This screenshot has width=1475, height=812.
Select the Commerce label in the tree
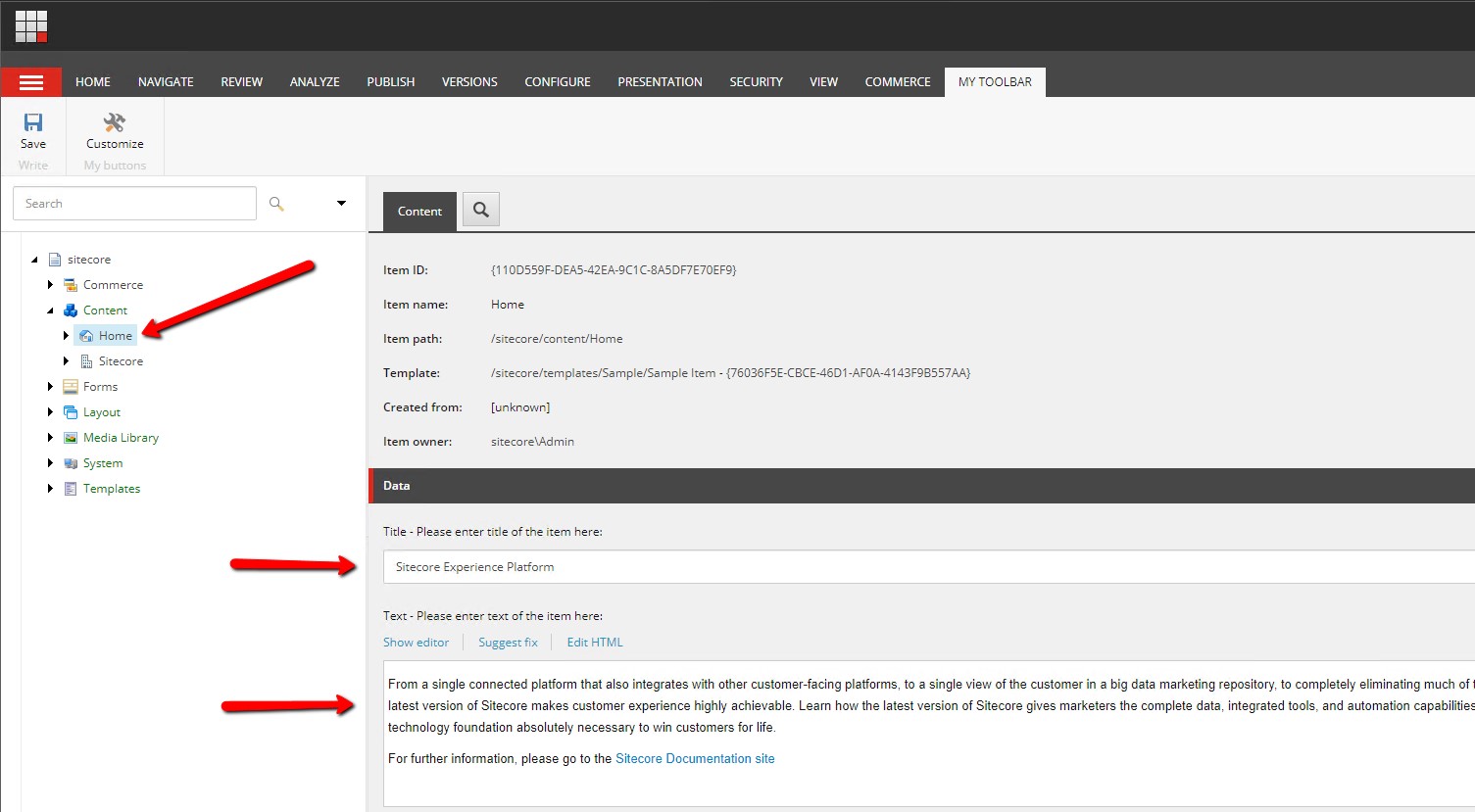(x=113, y=285)
